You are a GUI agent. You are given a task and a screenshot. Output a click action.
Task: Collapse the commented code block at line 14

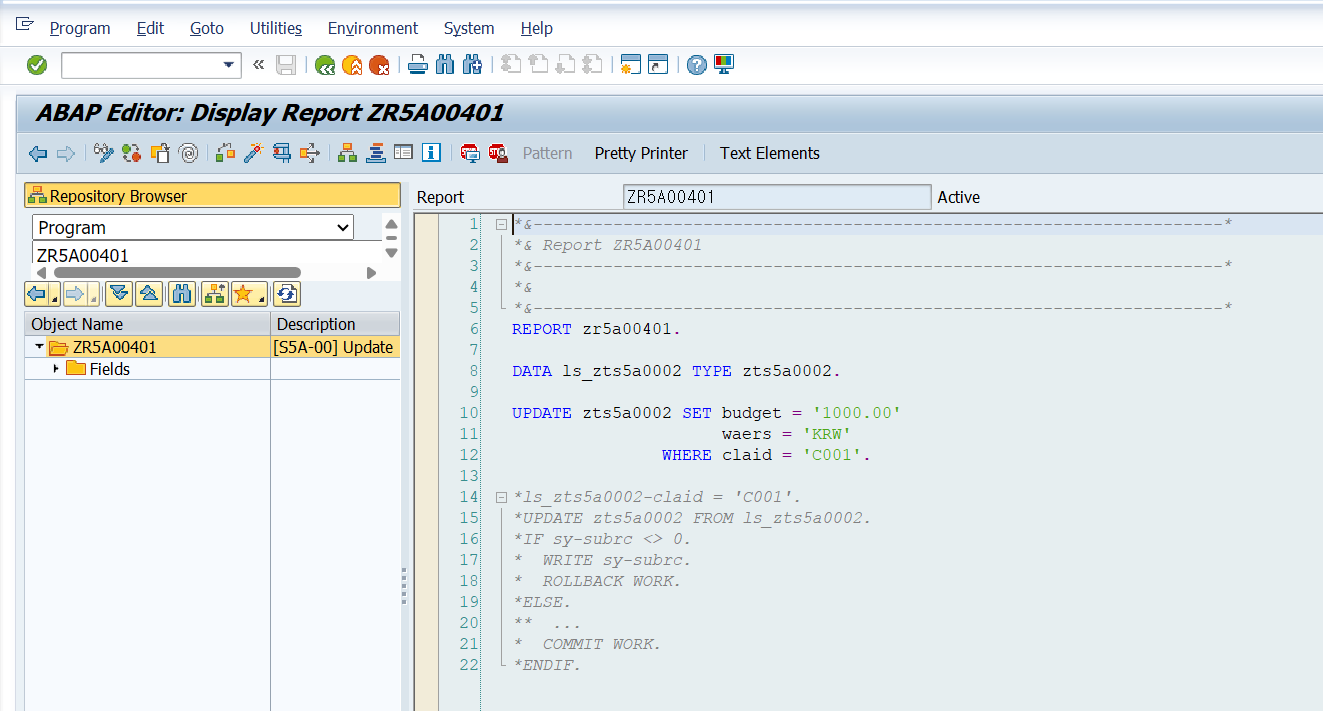[501, 497]
